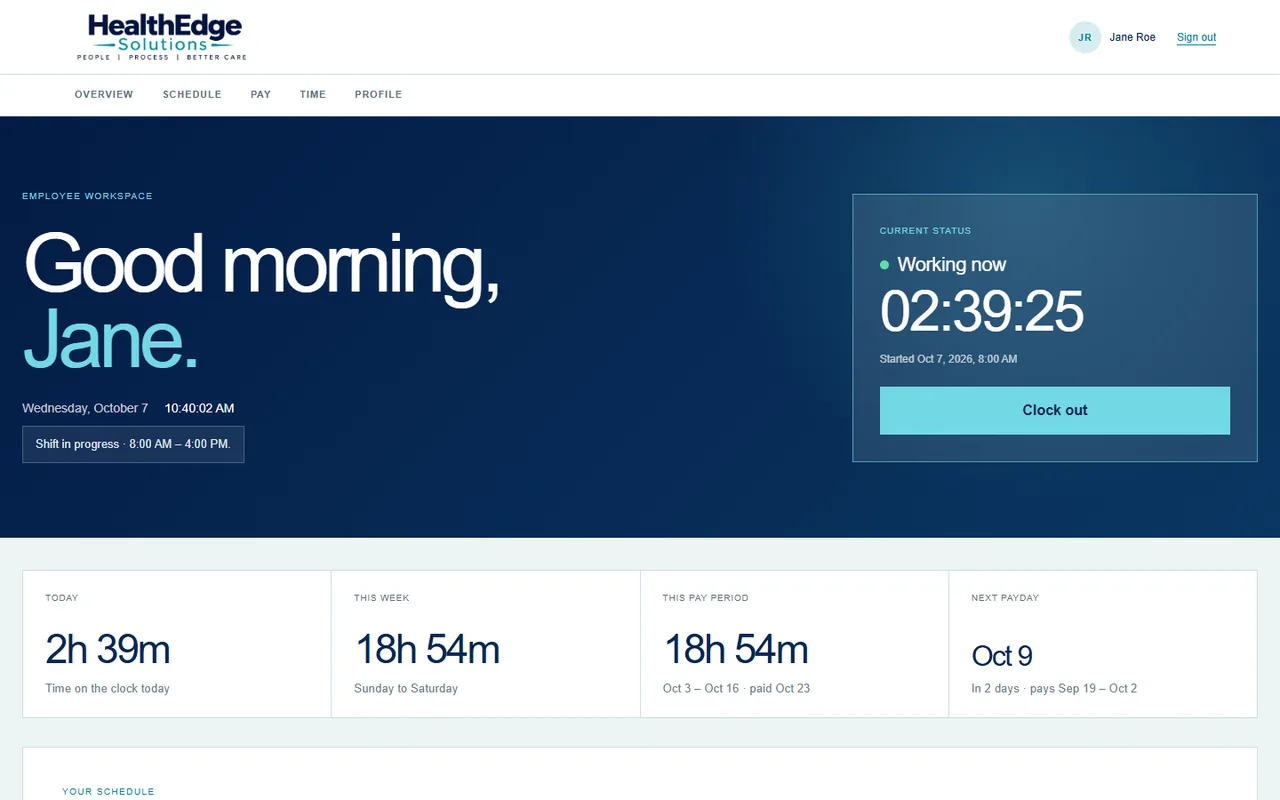Click the "Oct 3 – Oct 16 · paid Oct 23" text

(736, 688)
